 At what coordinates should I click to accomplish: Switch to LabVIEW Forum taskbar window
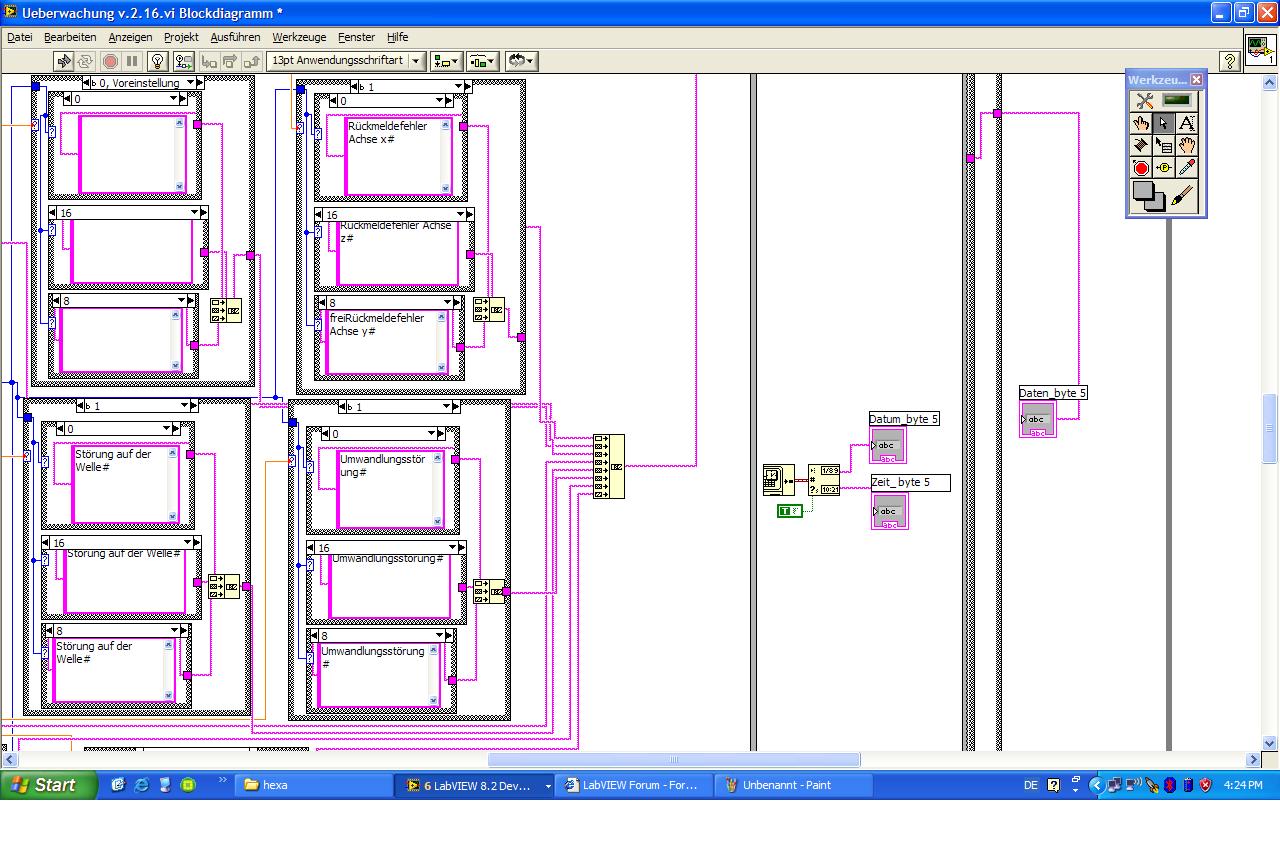[x=632, y=785]
